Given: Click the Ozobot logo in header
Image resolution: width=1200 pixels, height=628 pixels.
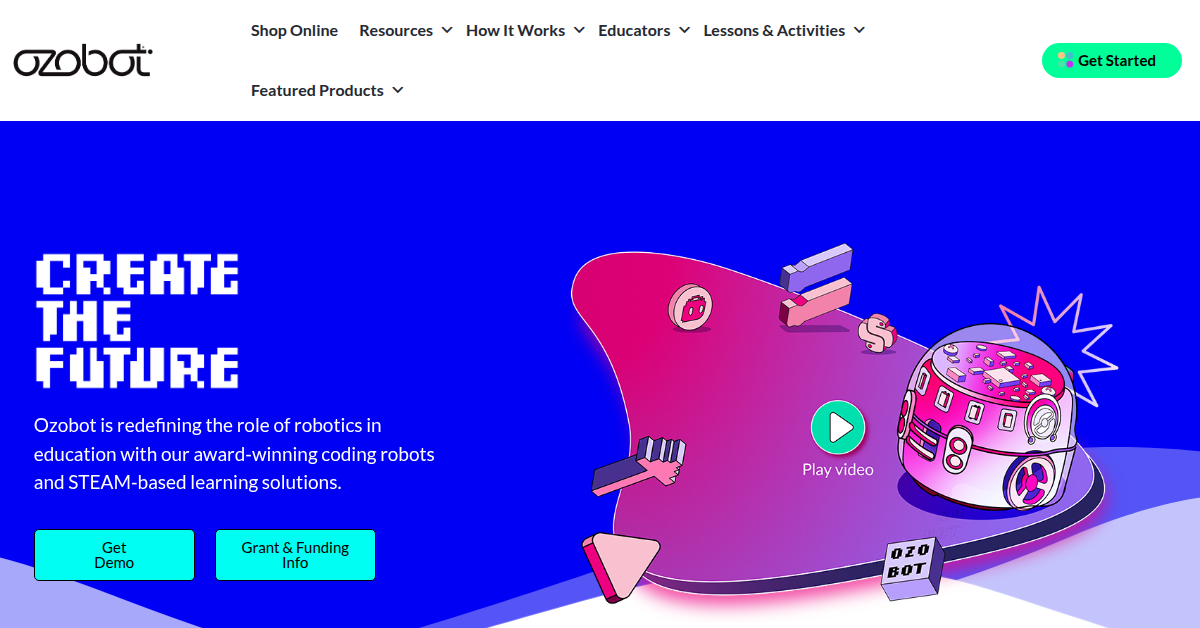Looking at the screenshot, I should [83, 61].
